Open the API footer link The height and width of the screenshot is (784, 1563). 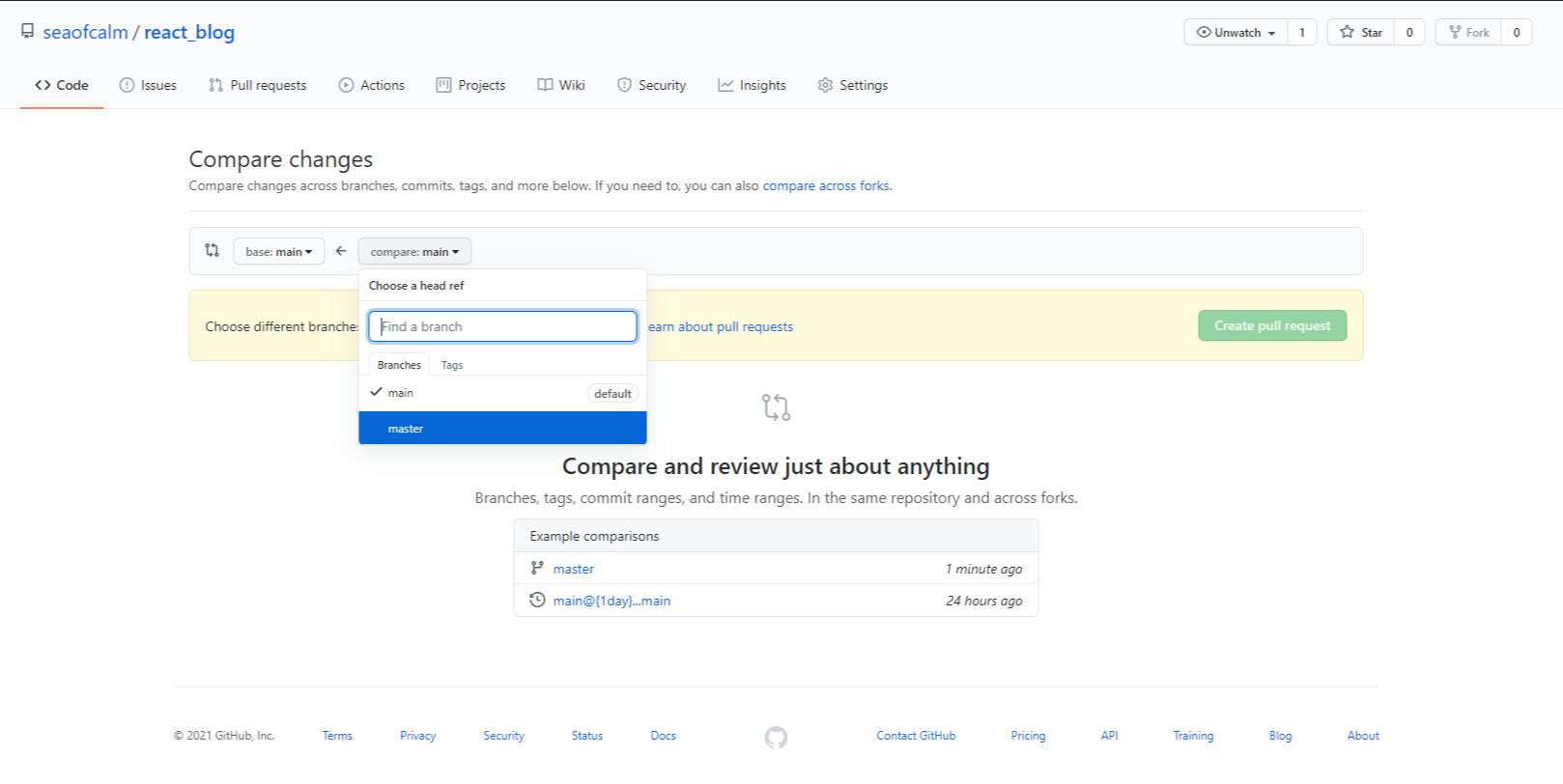(x=1109, y=736)
